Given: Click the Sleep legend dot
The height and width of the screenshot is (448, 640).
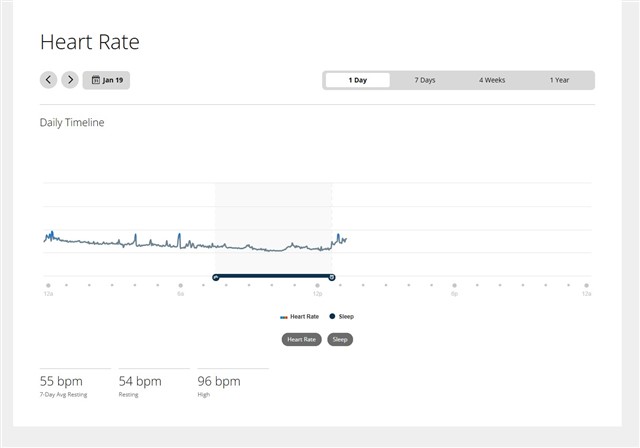Looking at the screenshot, I should tap(332, 317).
